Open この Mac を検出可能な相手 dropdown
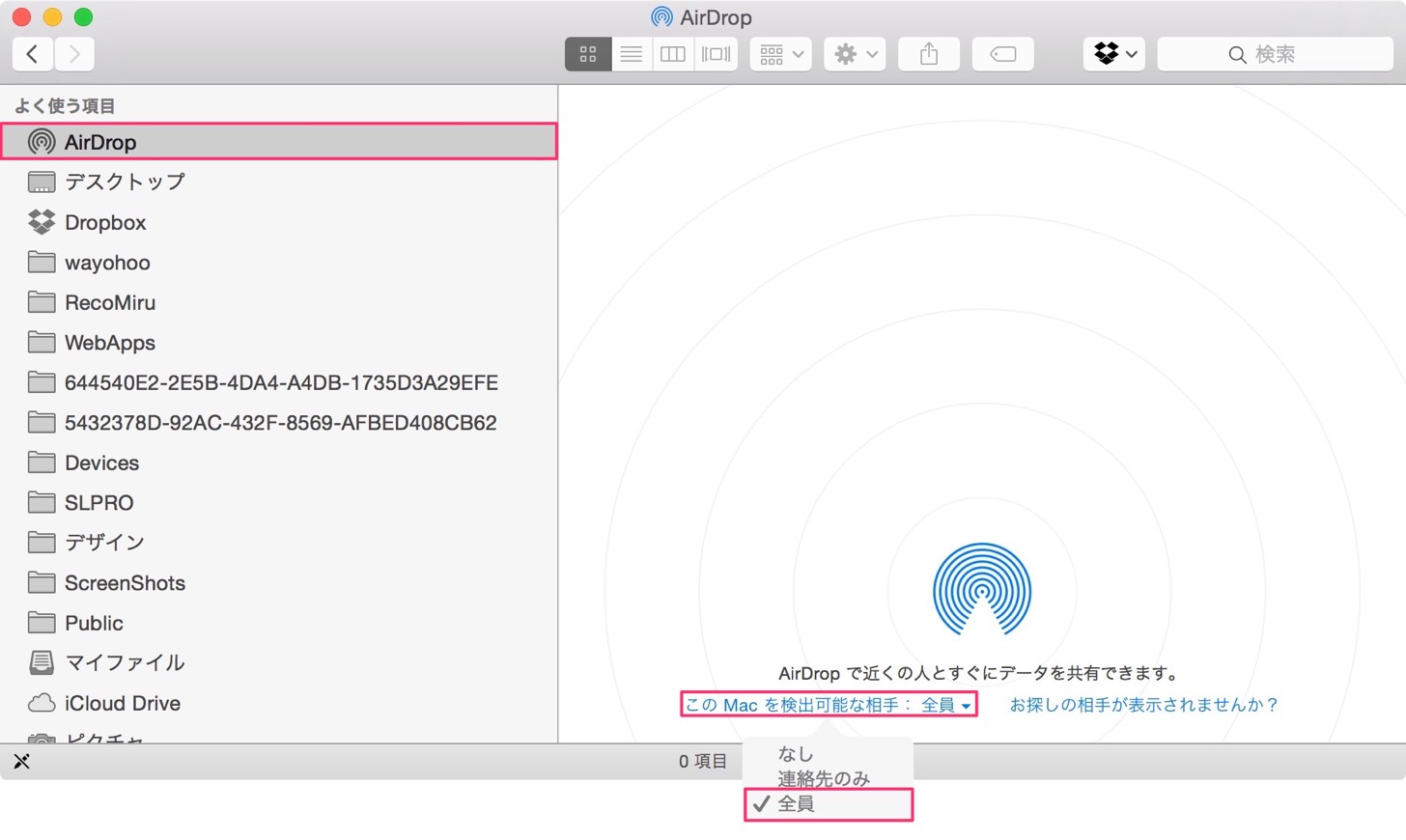Image resolution: width=1406 pixels, height=840 pixels. 829,705
